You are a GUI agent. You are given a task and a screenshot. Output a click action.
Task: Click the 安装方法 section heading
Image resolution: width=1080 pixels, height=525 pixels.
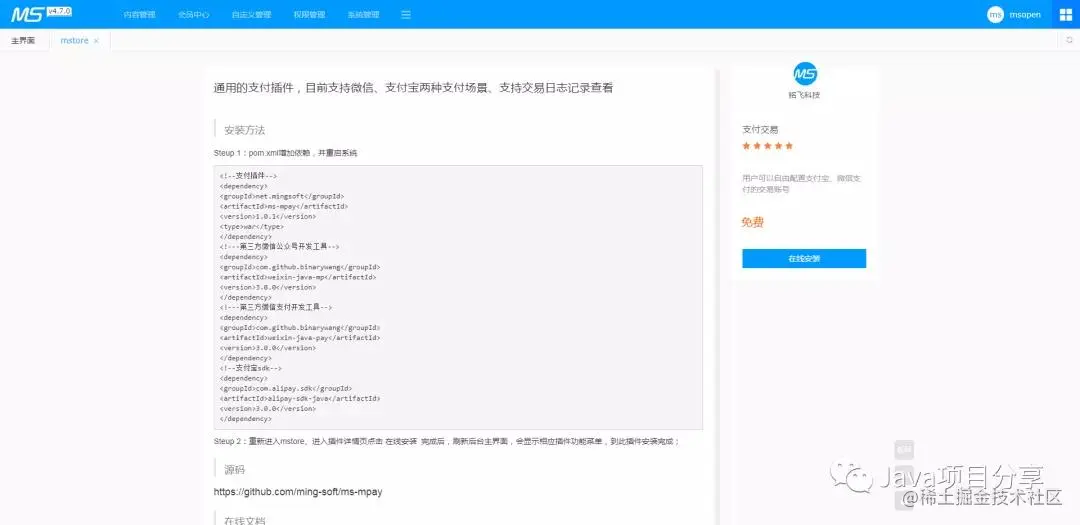pos(245,130)
